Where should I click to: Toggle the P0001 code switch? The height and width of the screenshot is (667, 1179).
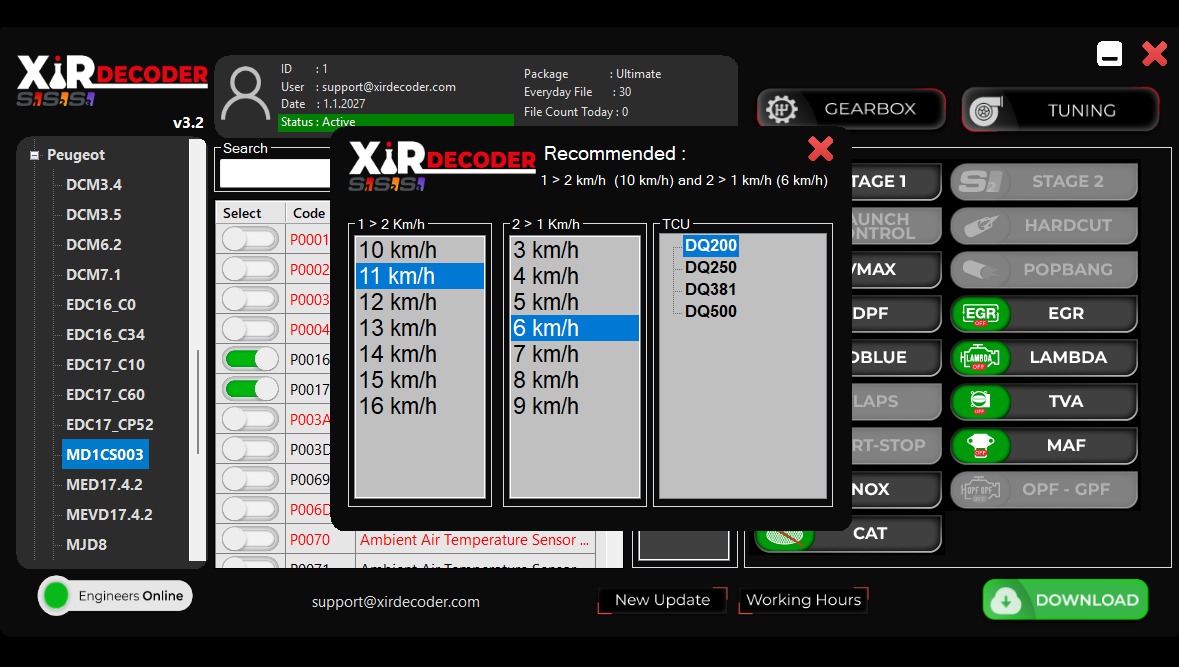250,239
